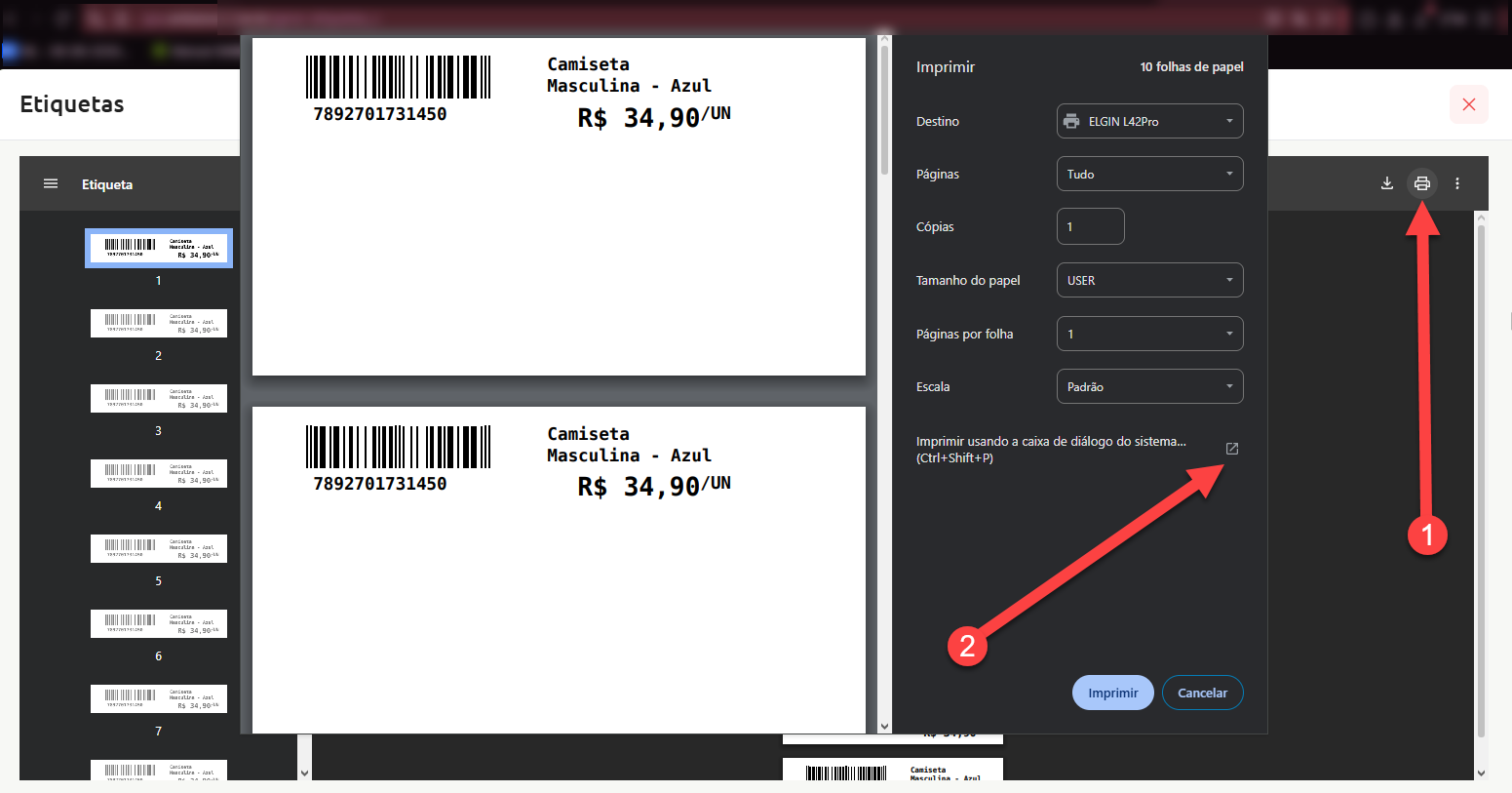Expand the Páginas por folha dropdown
Viewport: 1512px width, 793px height.
coord(1150,334)
